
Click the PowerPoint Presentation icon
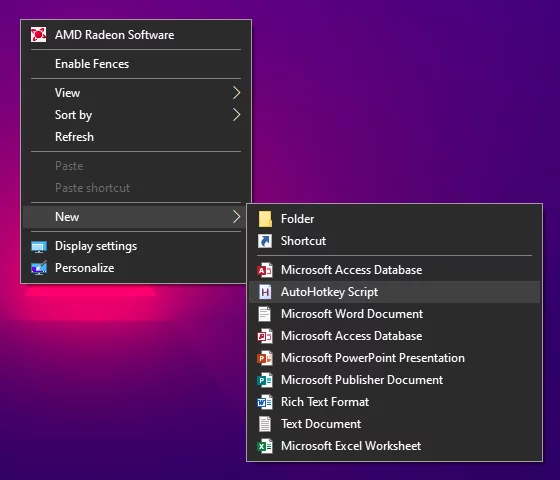pos(265,358)
